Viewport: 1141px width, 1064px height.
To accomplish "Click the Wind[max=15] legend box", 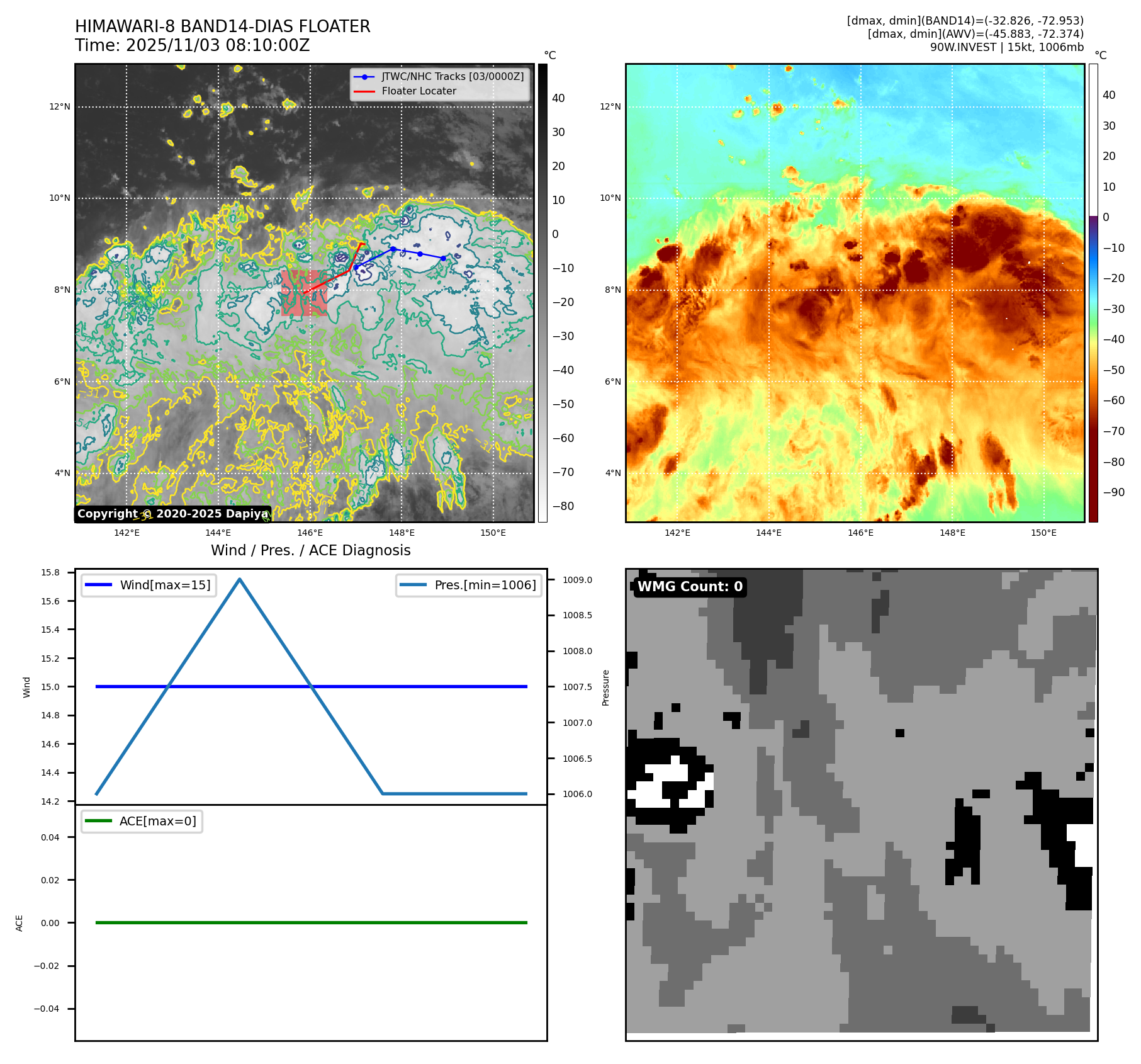I will click(x=149, y=585).
